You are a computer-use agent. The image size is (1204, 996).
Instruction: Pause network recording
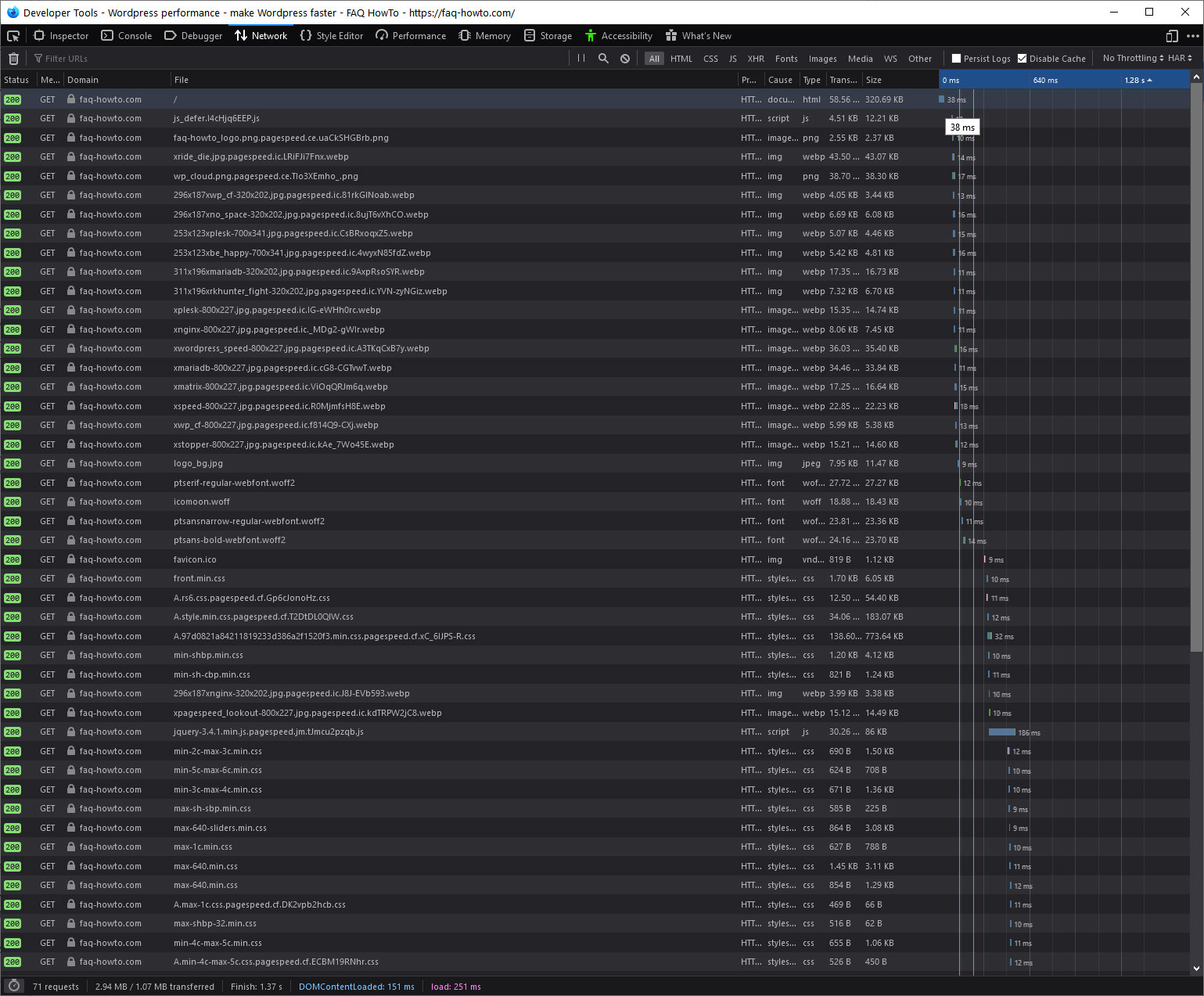pos(581,59)
